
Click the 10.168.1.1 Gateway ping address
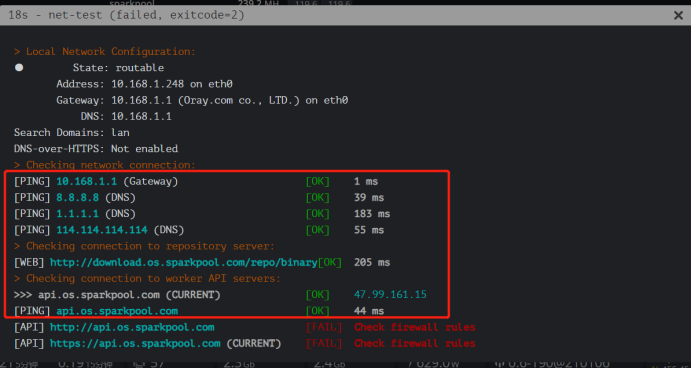[x=86, y=181]
